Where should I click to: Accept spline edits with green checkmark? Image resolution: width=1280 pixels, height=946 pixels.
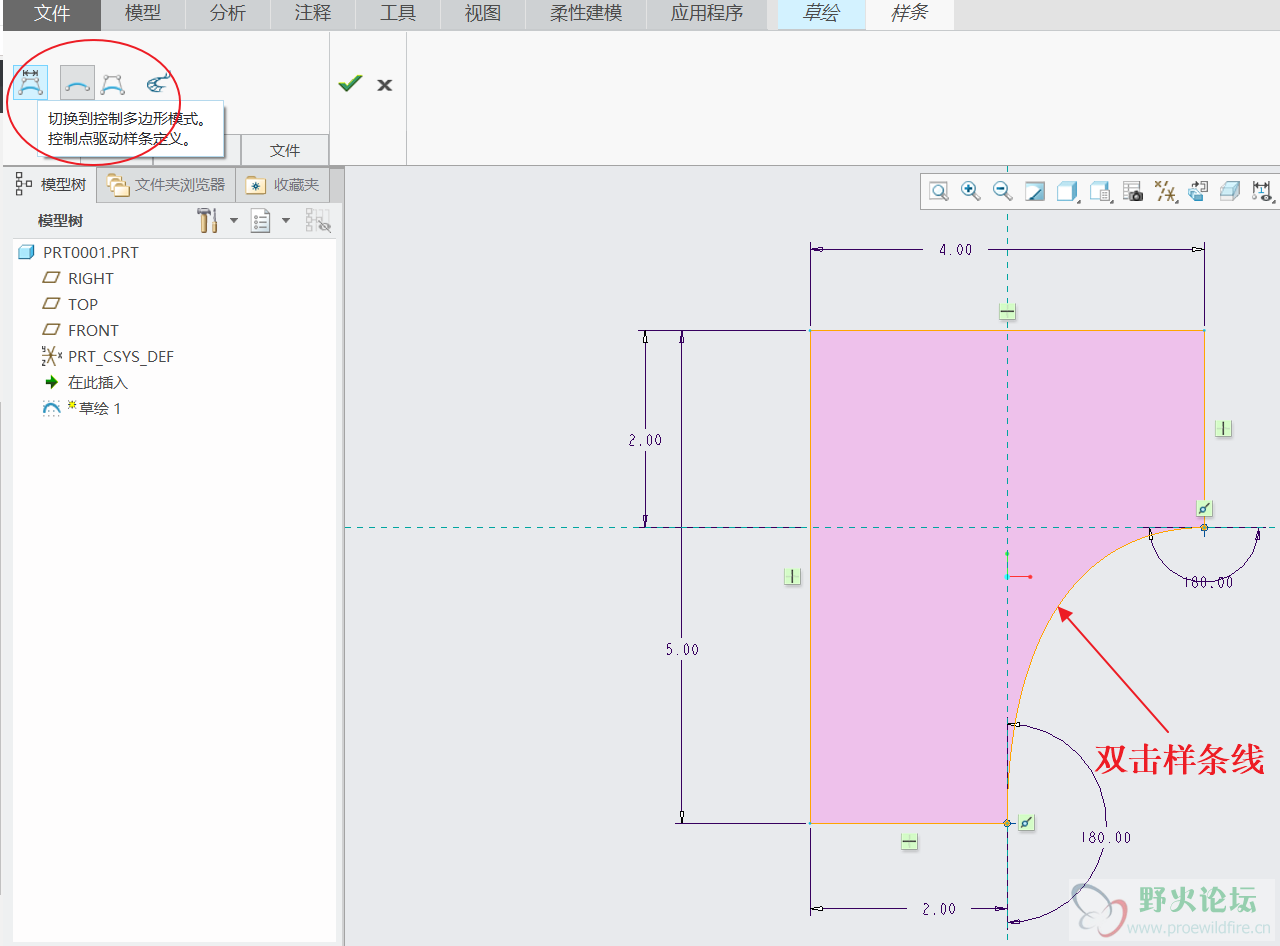pos(350,84)
